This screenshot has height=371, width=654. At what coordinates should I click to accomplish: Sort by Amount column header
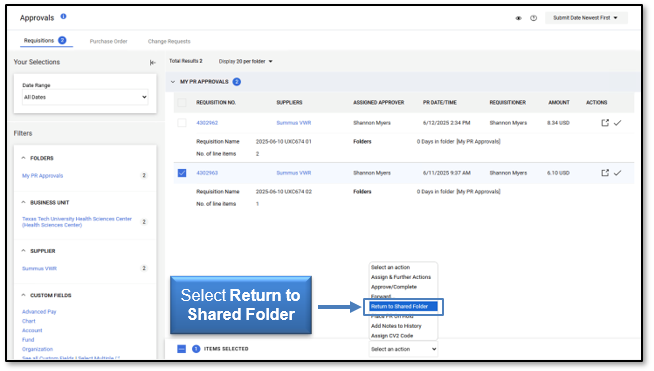tap(559, 103)
